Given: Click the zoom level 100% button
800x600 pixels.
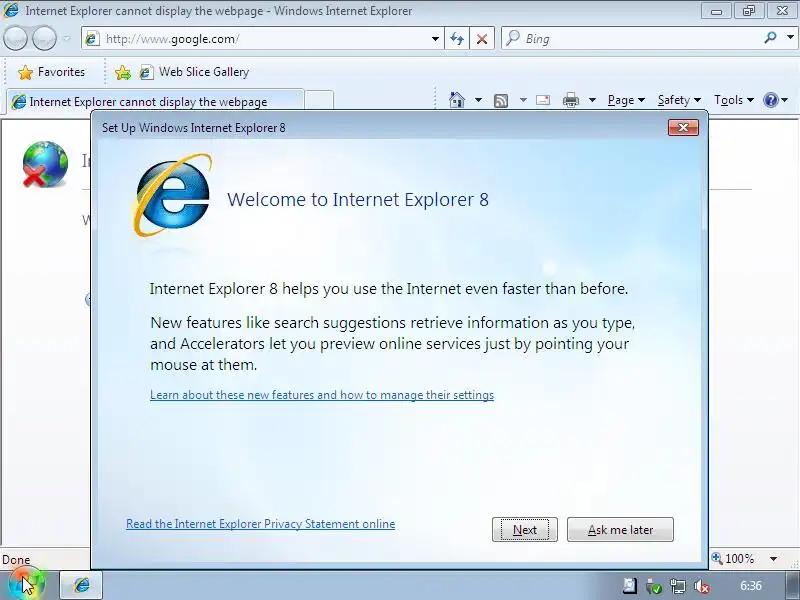Looking at the screenshot, I should click(x=733, y=559).
